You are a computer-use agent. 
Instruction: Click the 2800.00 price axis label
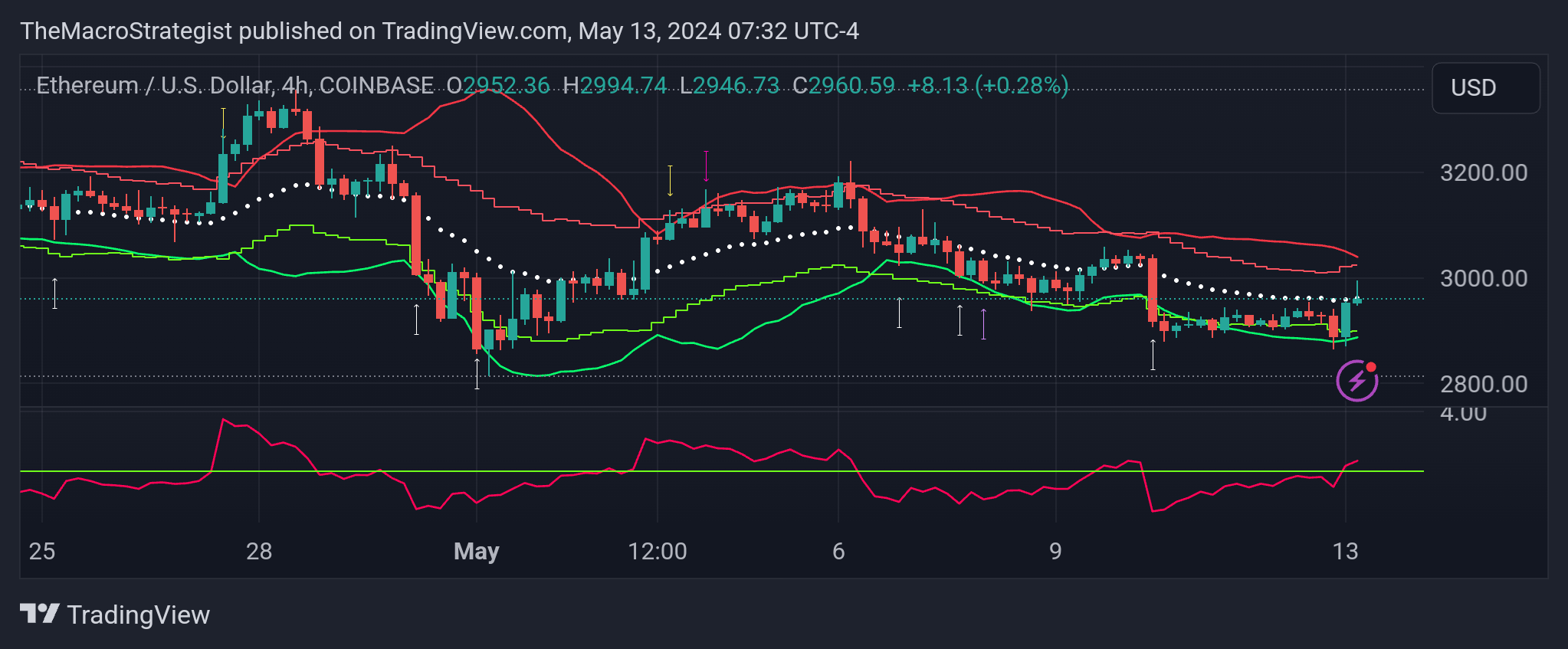(x=1484, y=384)
